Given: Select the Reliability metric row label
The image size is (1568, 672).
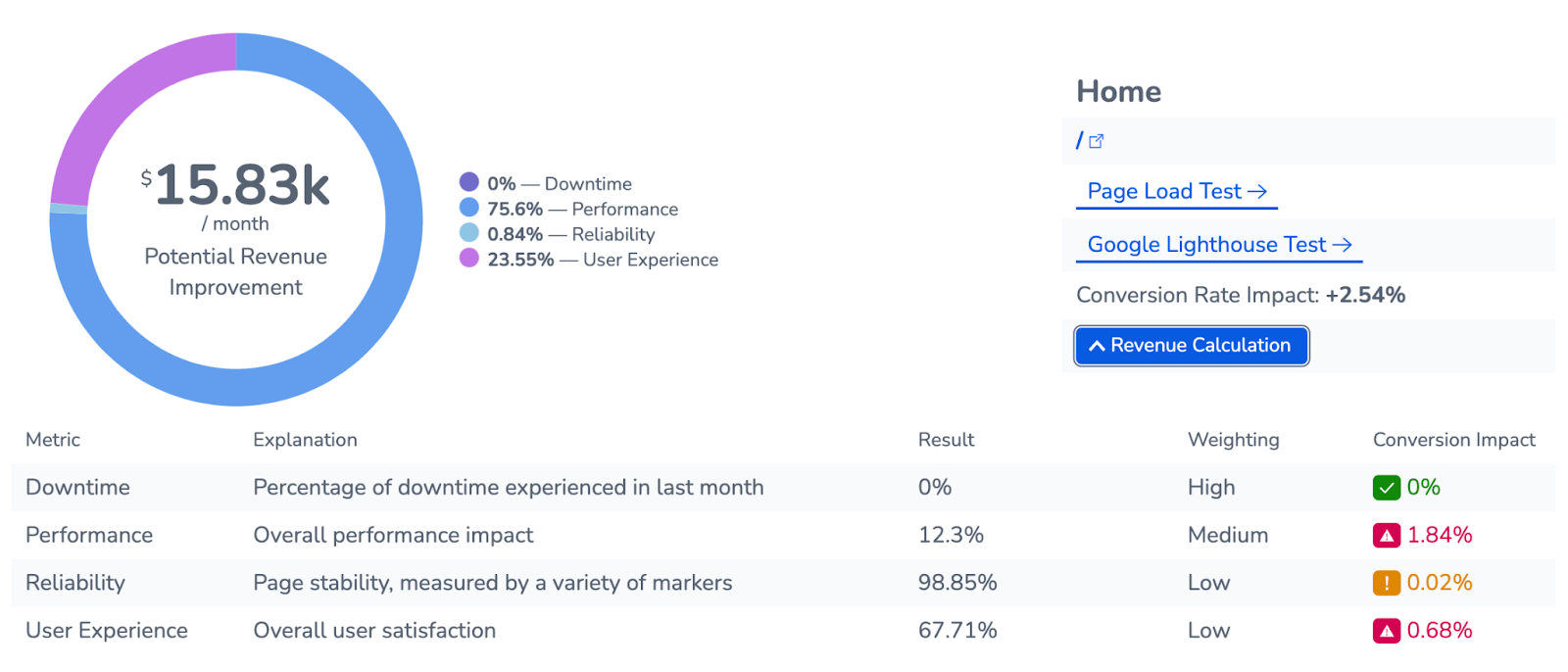Looking at the screenshot, I should [75, 583].
